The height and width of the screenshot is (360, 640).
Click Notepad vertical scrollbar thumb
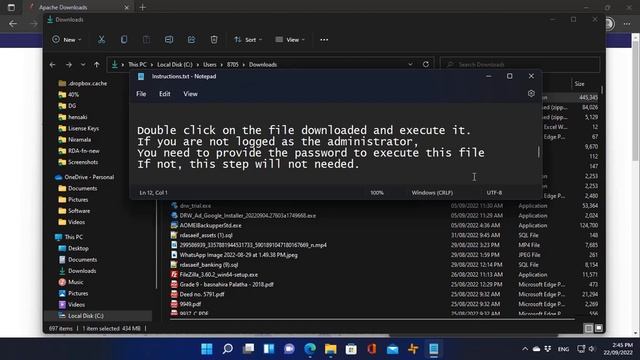click(x=538, y=152)
